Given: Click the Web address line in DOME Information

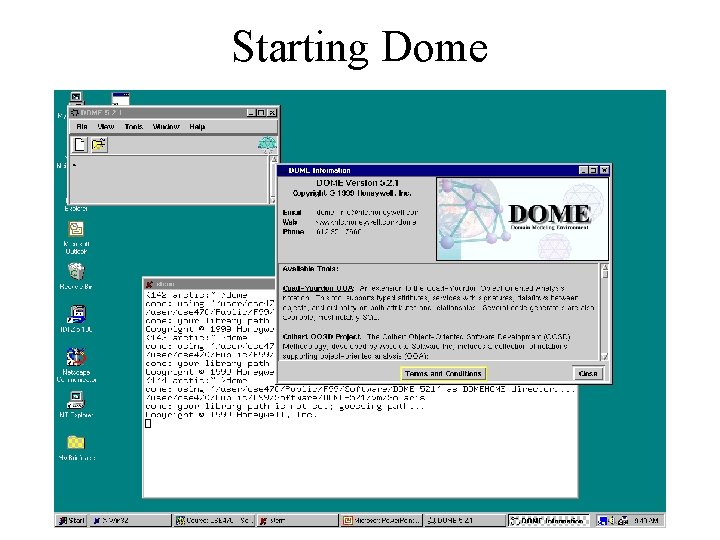Looking at the screenshot, I should pos(349,222).
